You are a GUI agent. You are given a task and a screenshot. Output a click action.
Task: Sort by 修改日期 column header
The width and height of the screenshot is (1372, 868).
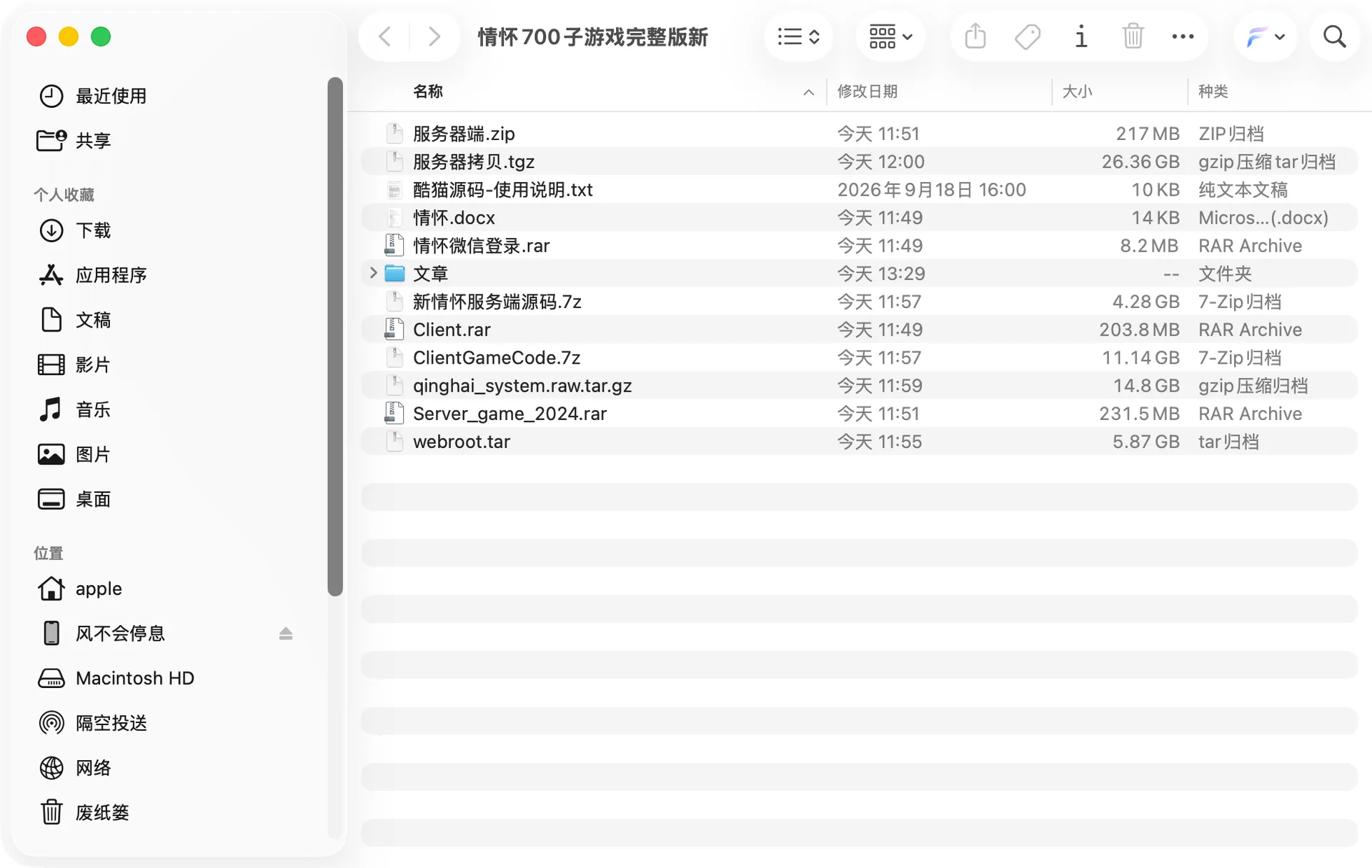867,91
